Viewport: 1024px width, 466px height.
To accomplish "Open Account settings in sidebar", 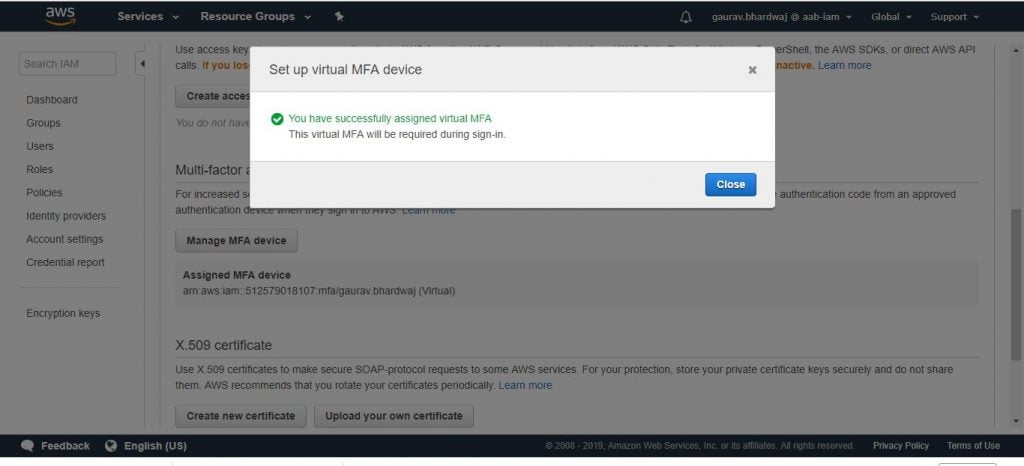I will 65,240.
